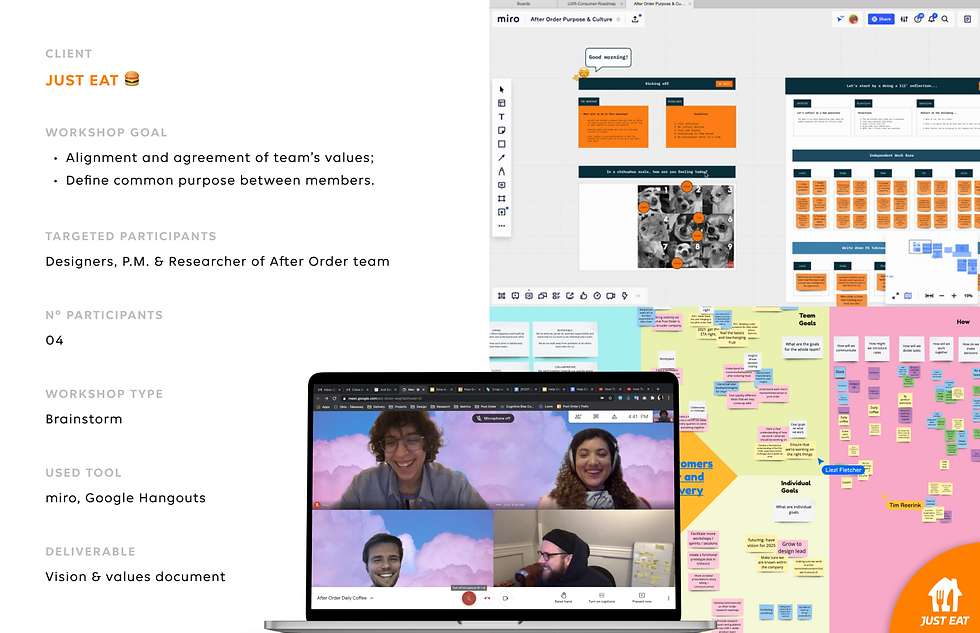Image resolution: width=980 pixels, height=633 pixels.
Task: Click the Share button in Miro
Action: 881,19
